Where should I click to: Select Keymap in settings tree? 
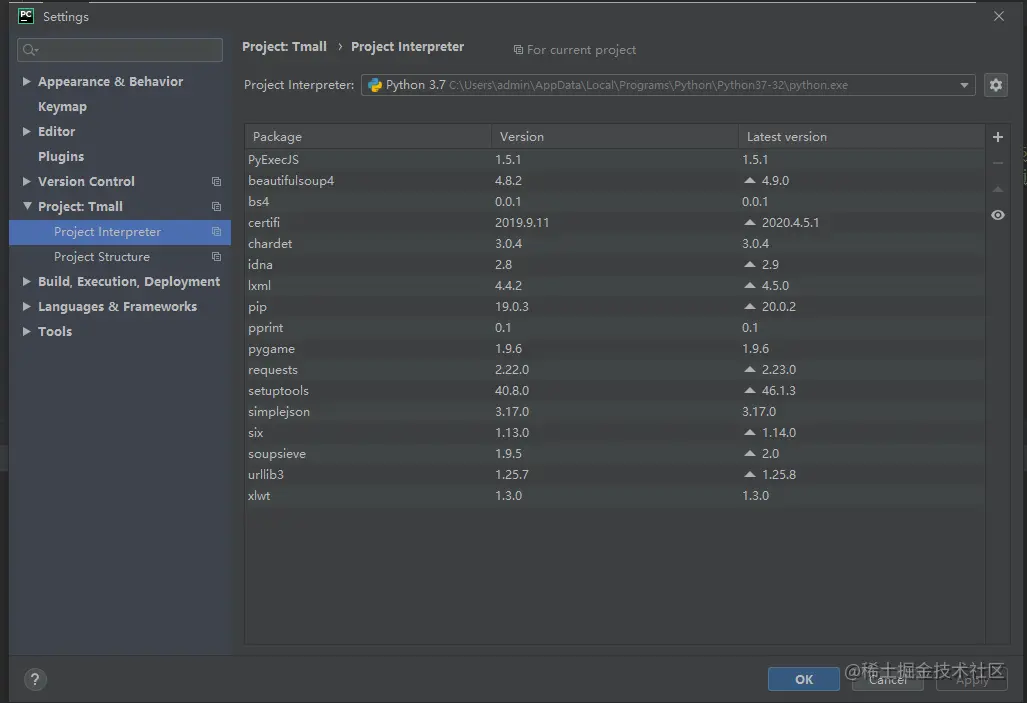62,106
